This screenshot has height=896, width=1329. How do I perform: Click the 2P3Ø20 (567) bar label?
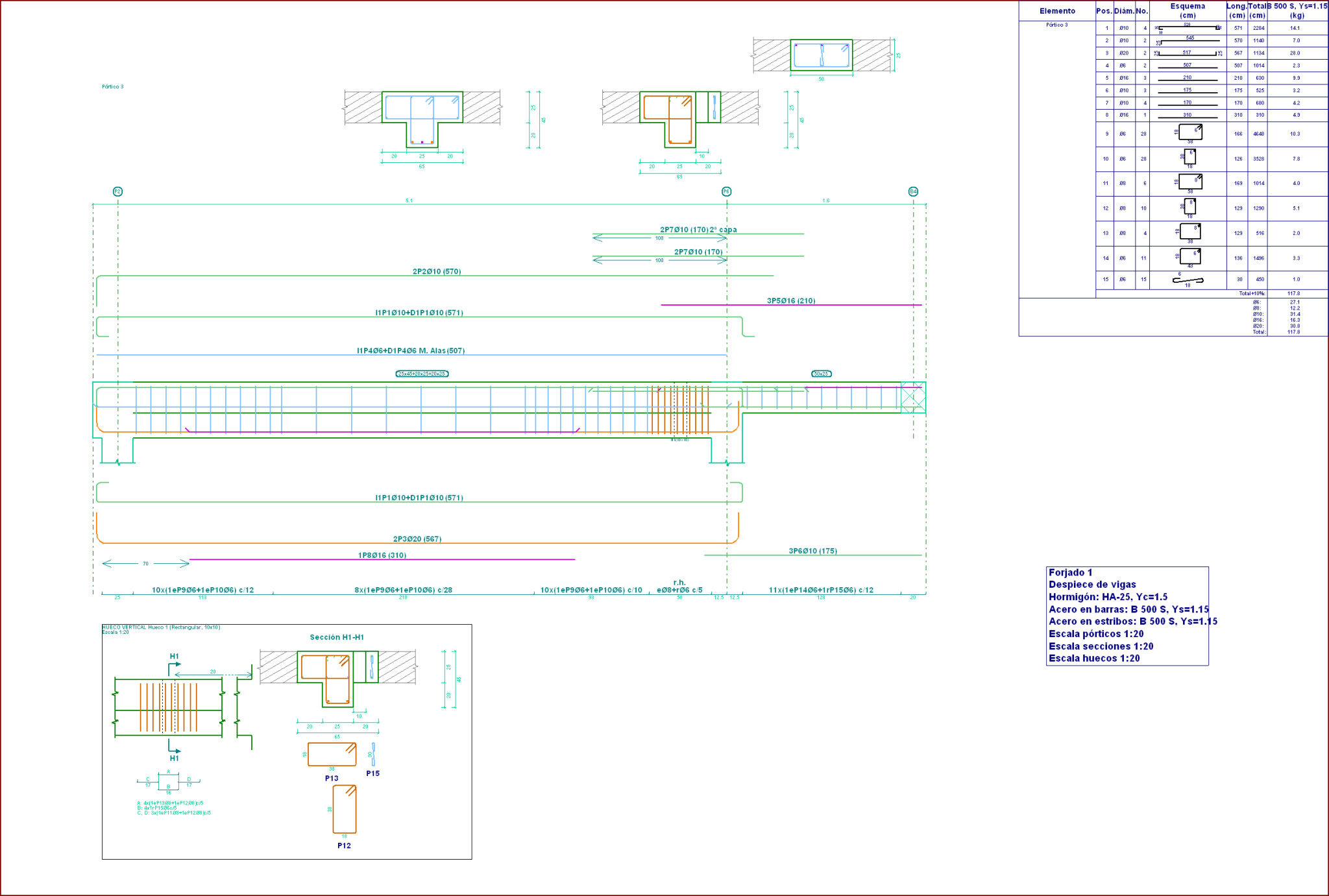[417, 539]
